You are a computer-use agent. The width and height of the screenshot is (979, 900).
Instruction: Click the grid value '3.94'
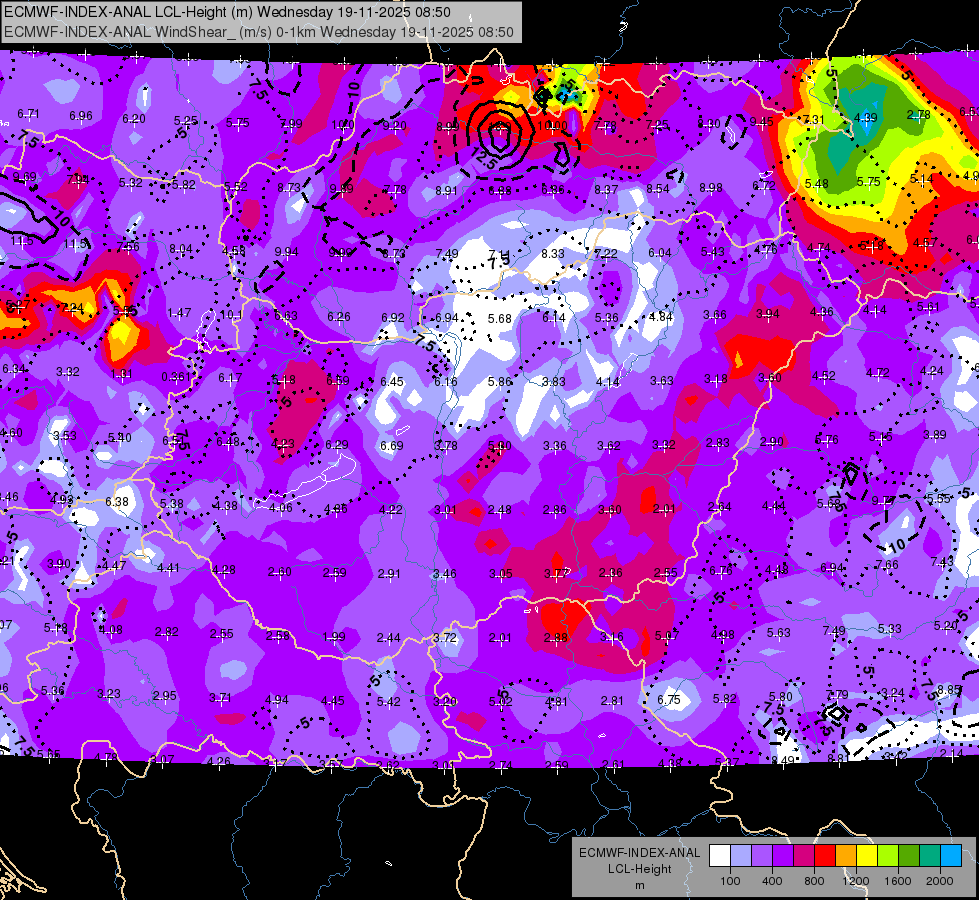pyautogui.click(x=767, y=313)
